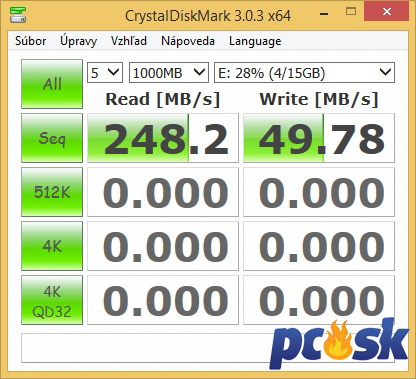Start the 4K QD32 benchmark test
The width and height of the screenshot is (416, 379).
pyautogui.click(x=52, y=300)
